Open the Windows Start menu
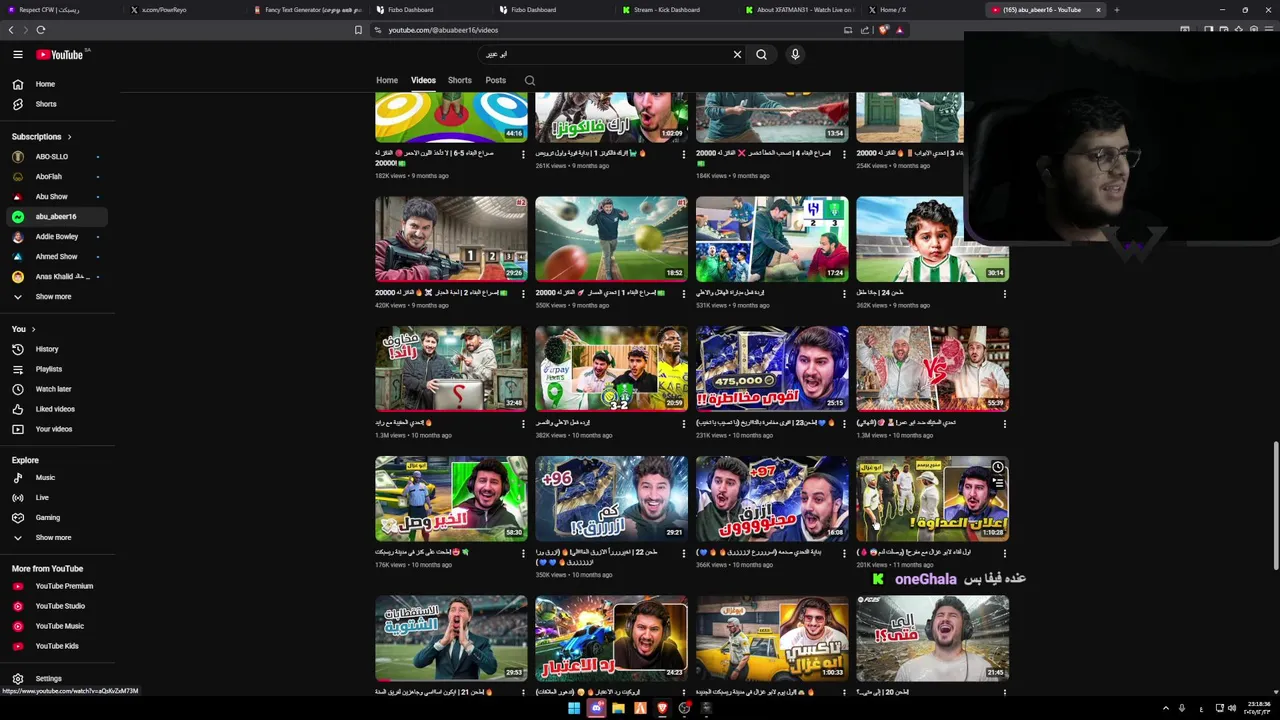Image resolution: width=1280 pixels, height=720 pixels. pyautogui.click(x=574, y=708)
